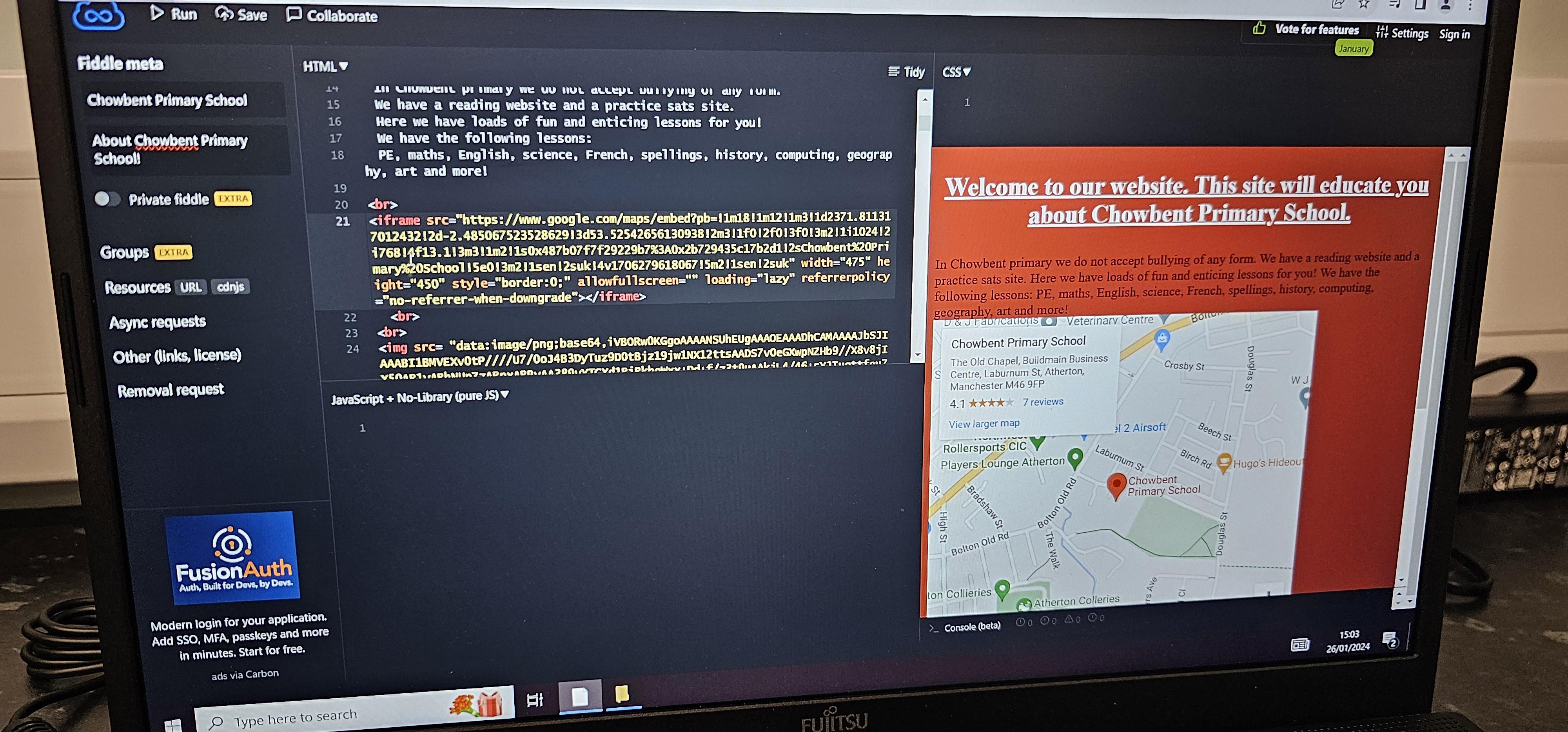Open Other (links, license) section
The image size is (1568, 732).
coord(177,355)
